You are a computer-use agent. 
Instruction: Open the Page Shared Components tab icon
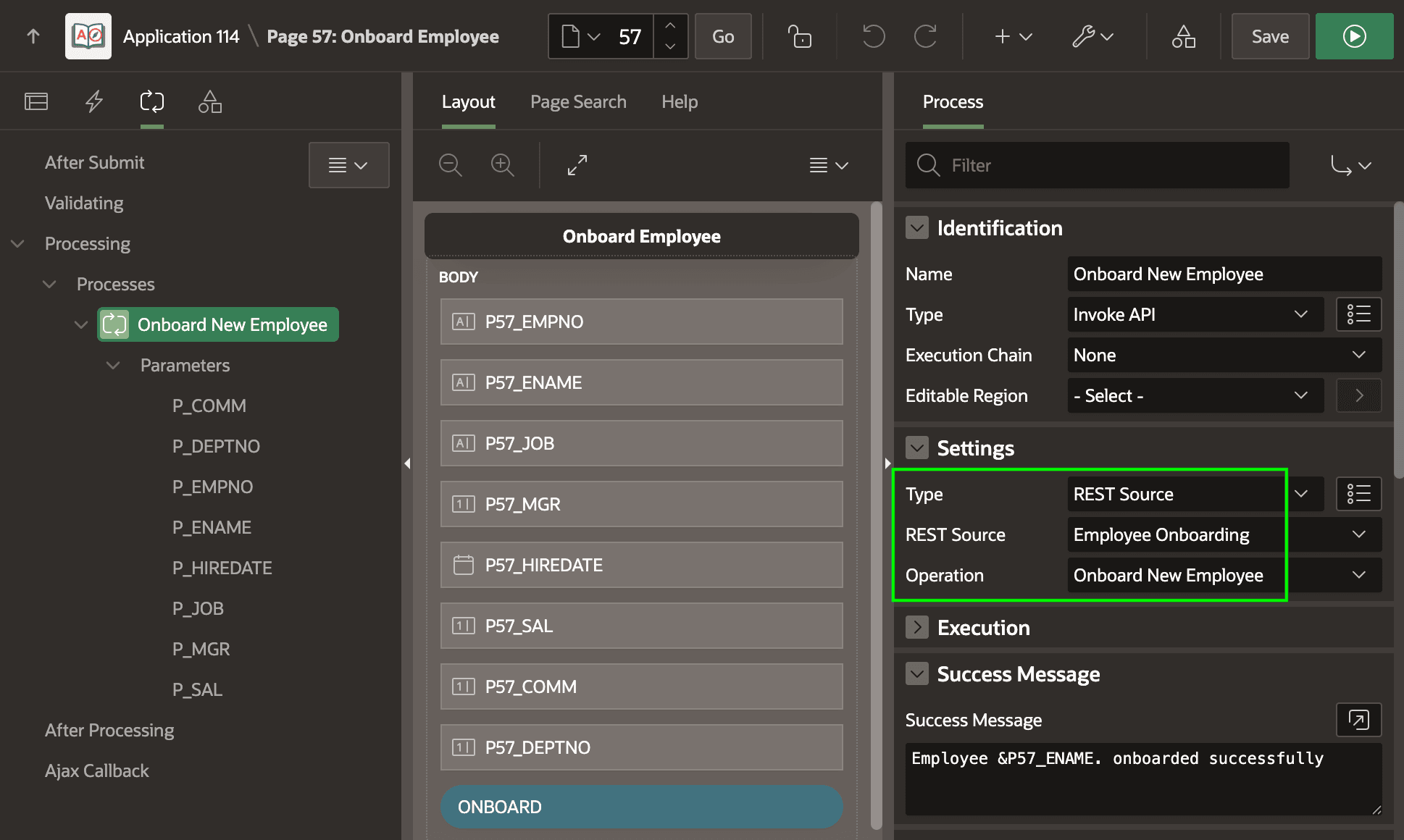(210, 101)
